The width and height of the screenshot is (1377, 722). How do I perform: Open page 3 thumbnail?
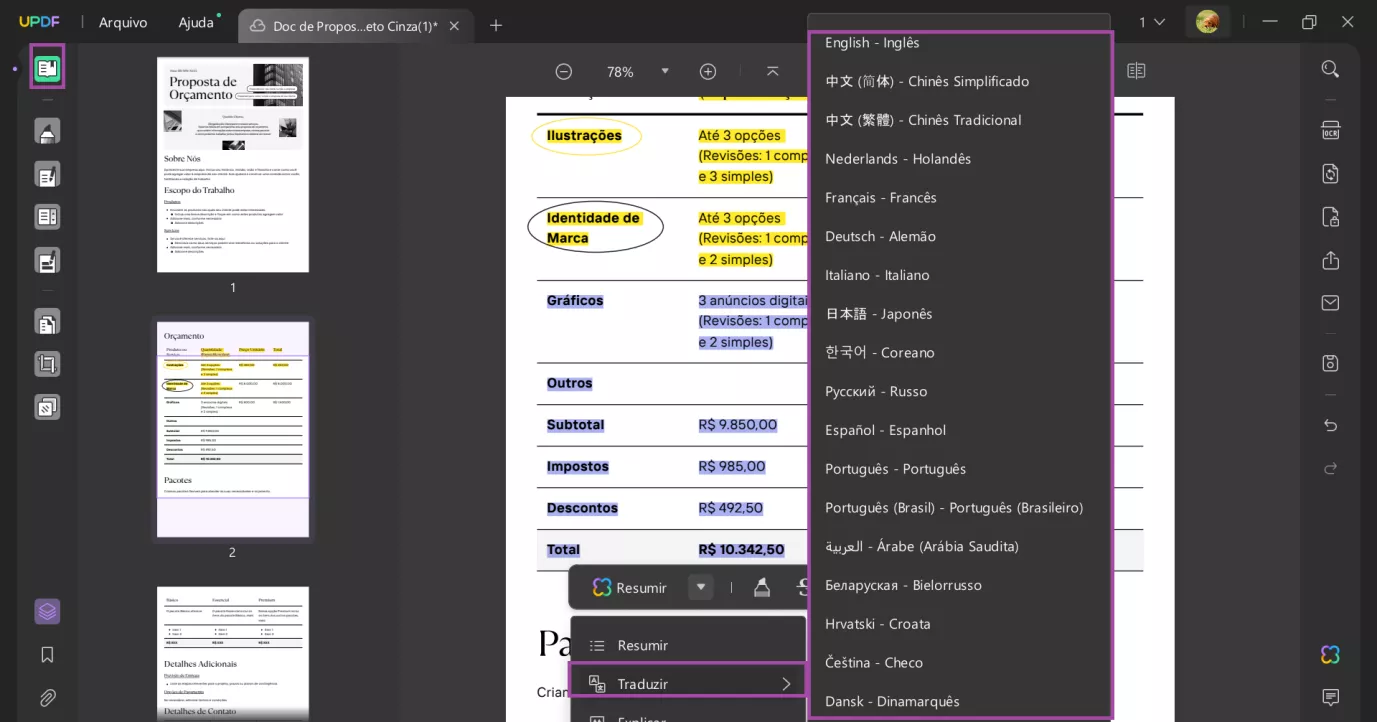(233, 654)
